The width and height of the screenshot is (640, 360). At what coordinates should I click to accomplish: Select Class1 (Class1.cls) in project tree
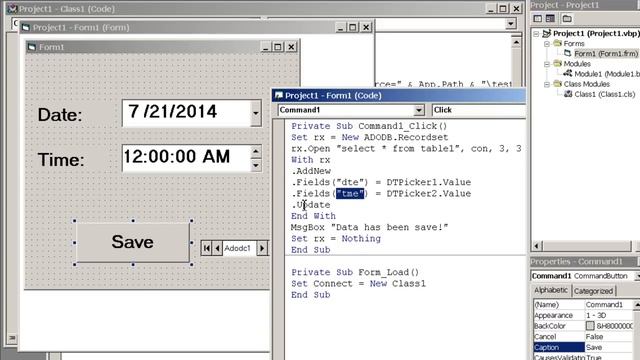[604, 94]
